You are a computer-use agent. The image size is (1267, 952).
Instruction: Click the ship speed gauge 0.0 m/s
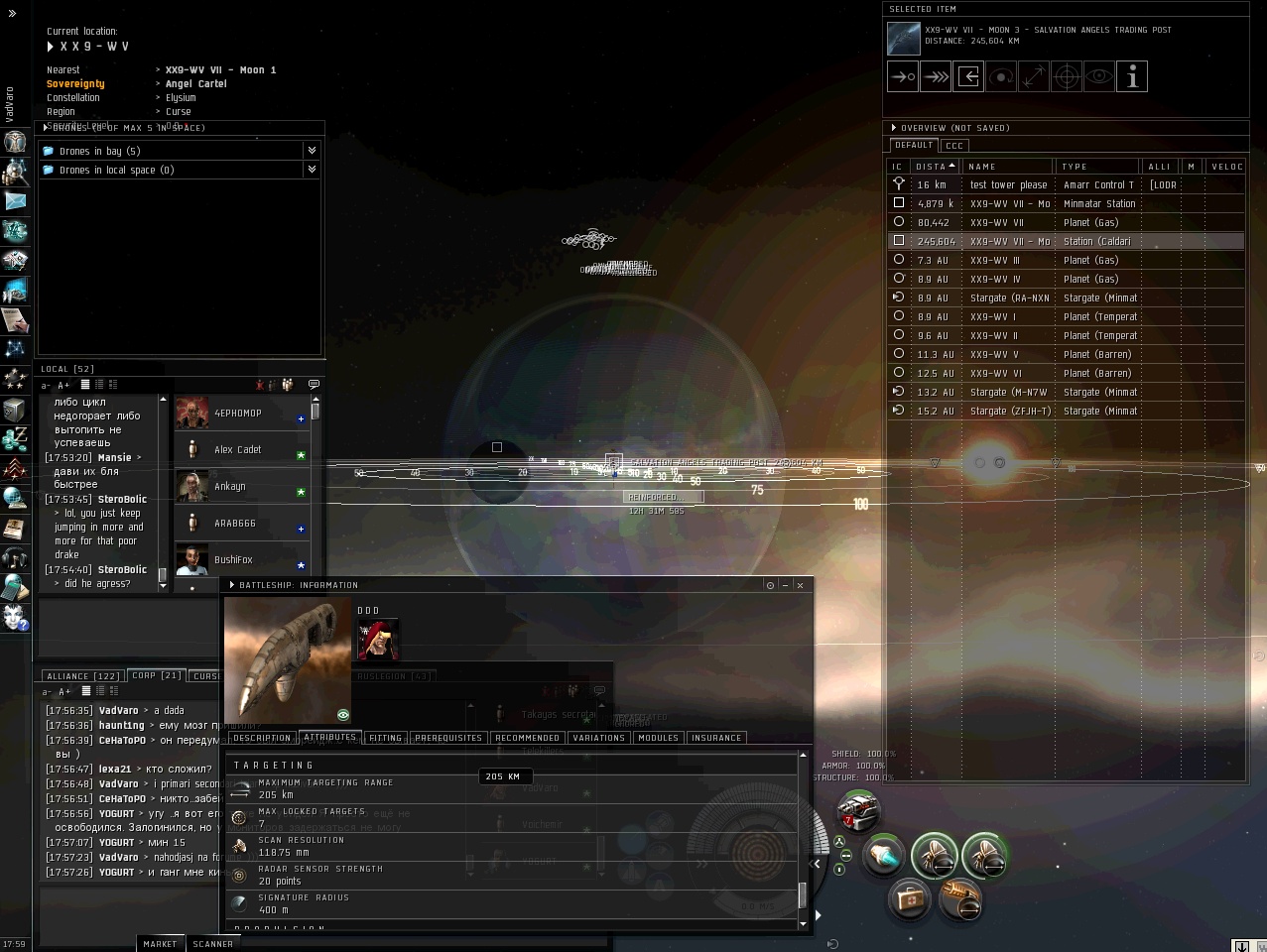click(758, 906)
